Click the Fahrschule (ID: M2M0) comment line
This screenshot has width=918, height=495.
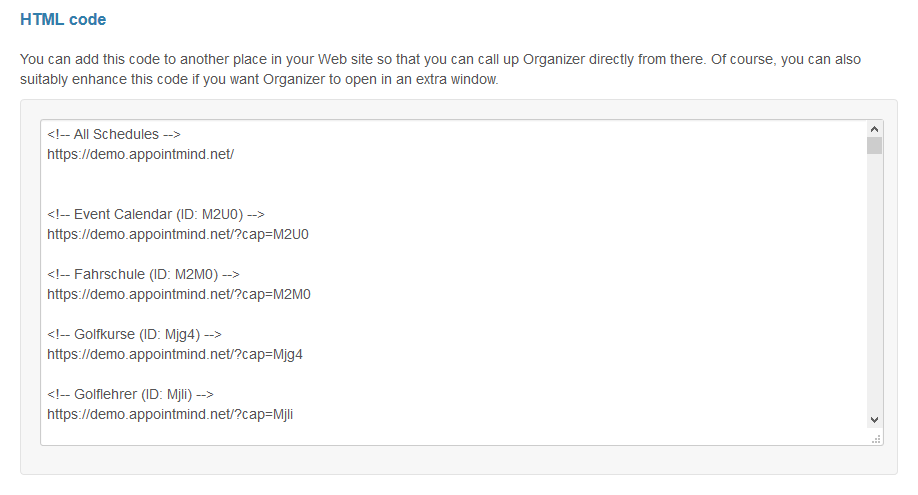pyautogui.click(x=143, y=274)
